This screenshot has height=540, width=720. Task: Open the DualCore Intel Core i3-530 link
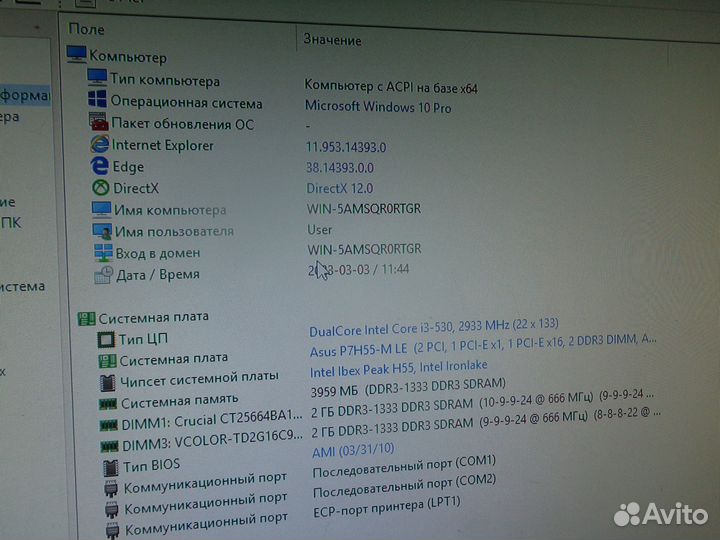point(434,327)
